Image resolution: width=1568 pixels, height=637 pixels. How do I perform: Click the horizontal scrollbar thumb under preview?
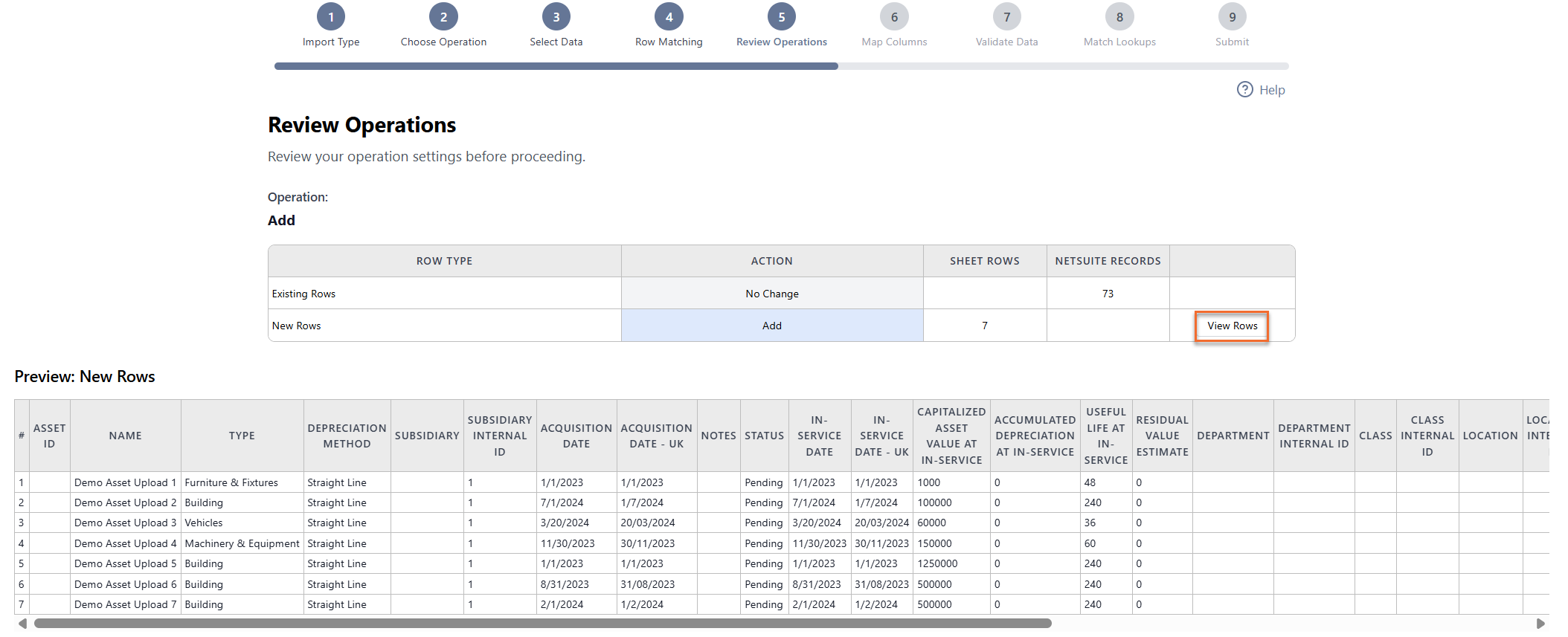(543, 623)
